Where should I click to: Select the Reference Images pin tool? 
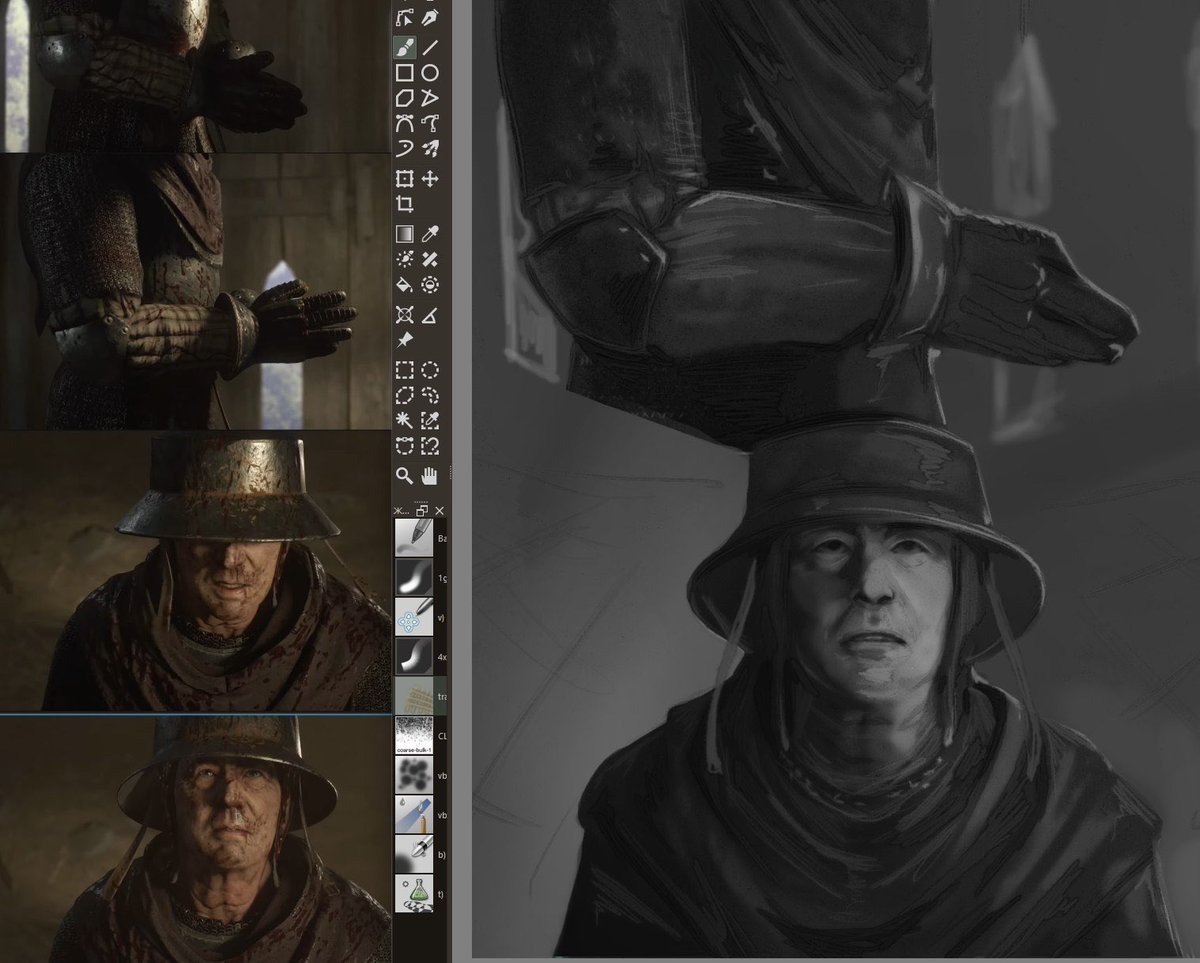[x=405, y=340]
